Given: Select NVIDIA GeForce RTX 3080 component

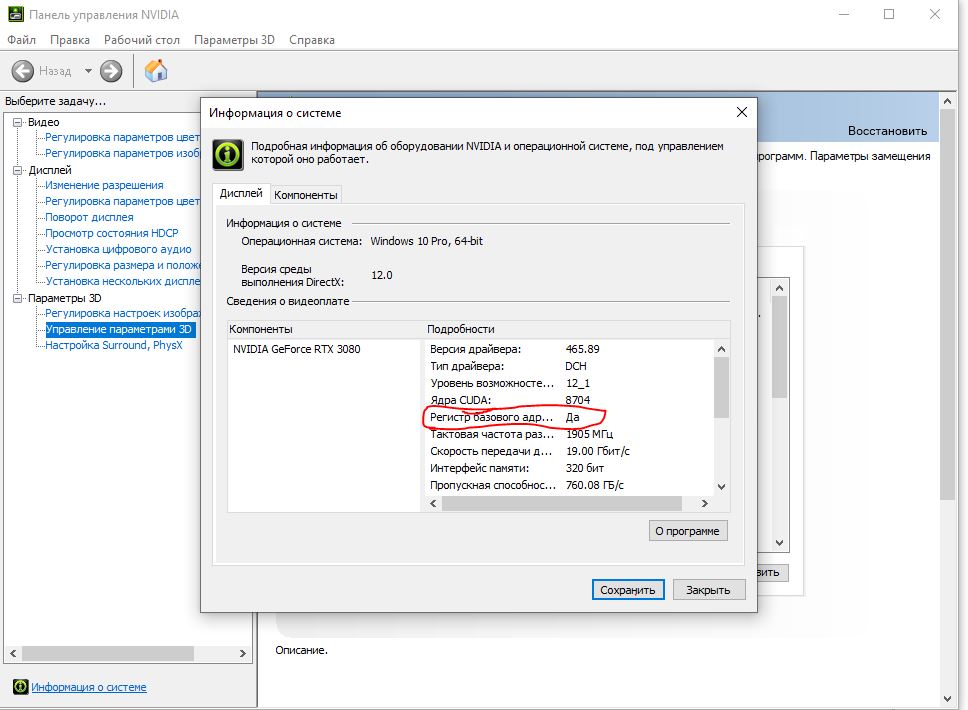Looking at the screenshot, I should click(297, 349).
